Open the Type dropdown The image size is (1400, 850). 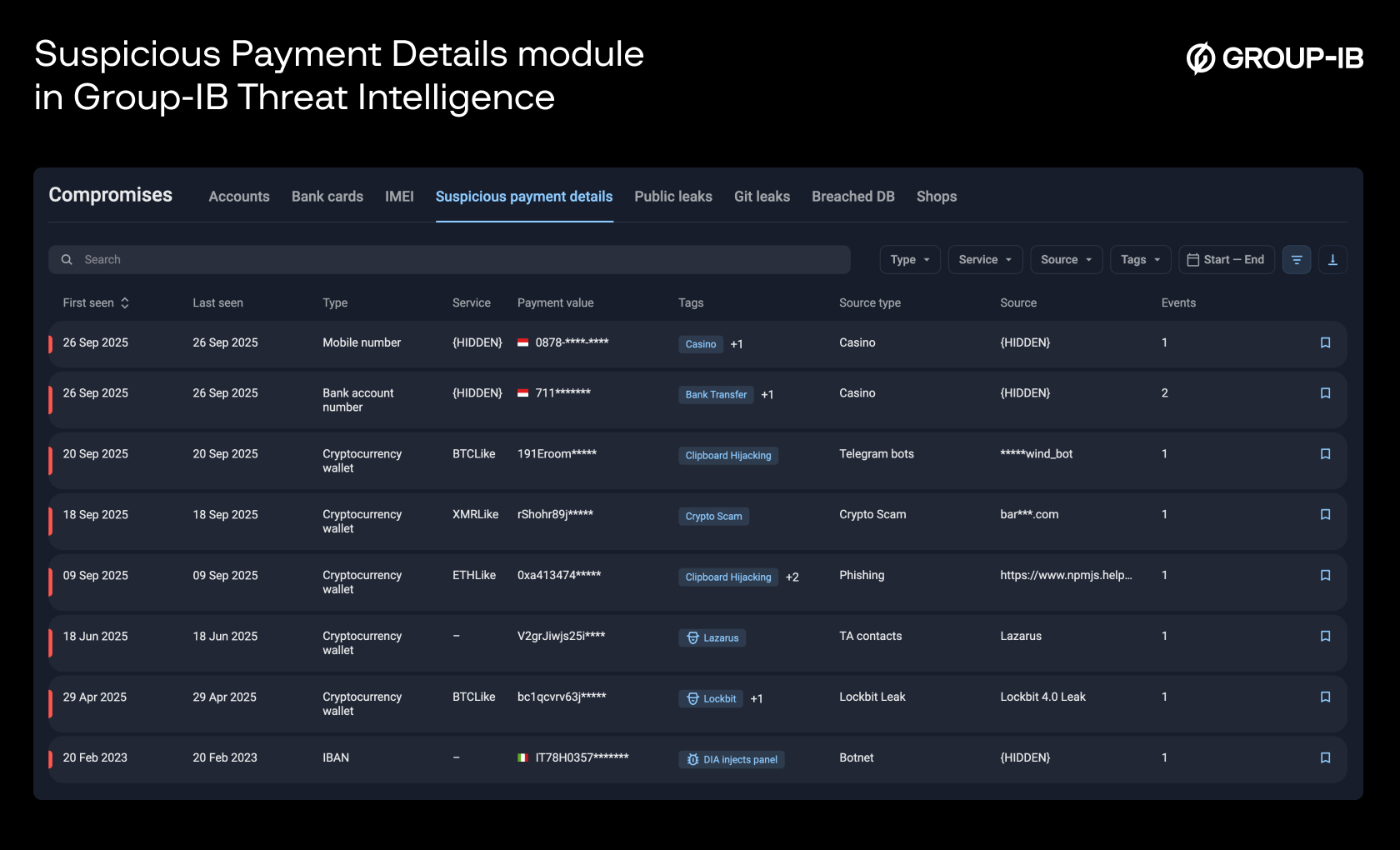(x=909, y=259)
